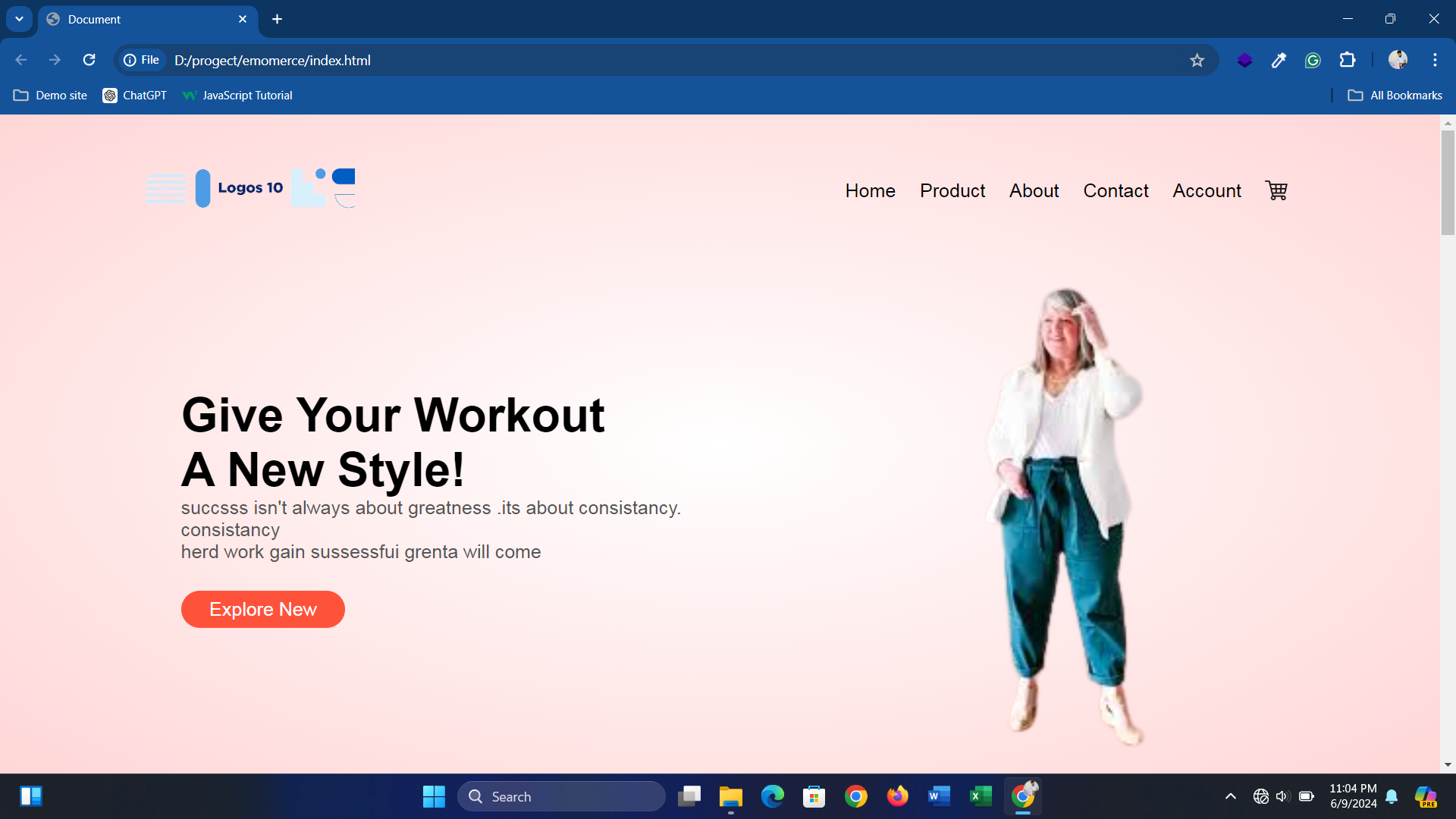Open the Account nav link
The width and height of the screenshot is (1456, 819).
tap(1207, 191)
